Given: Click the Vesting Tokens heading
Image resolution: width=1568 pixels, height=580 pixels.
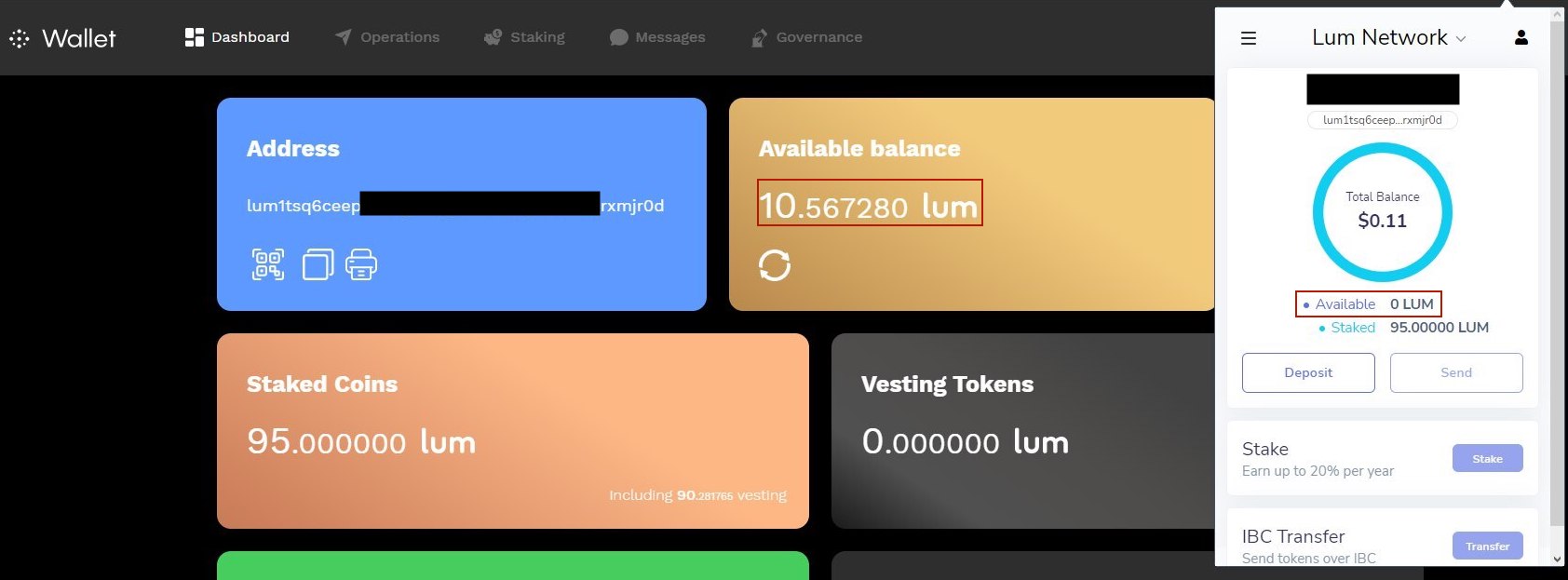Looking at the screenshot, I should 947,384.
